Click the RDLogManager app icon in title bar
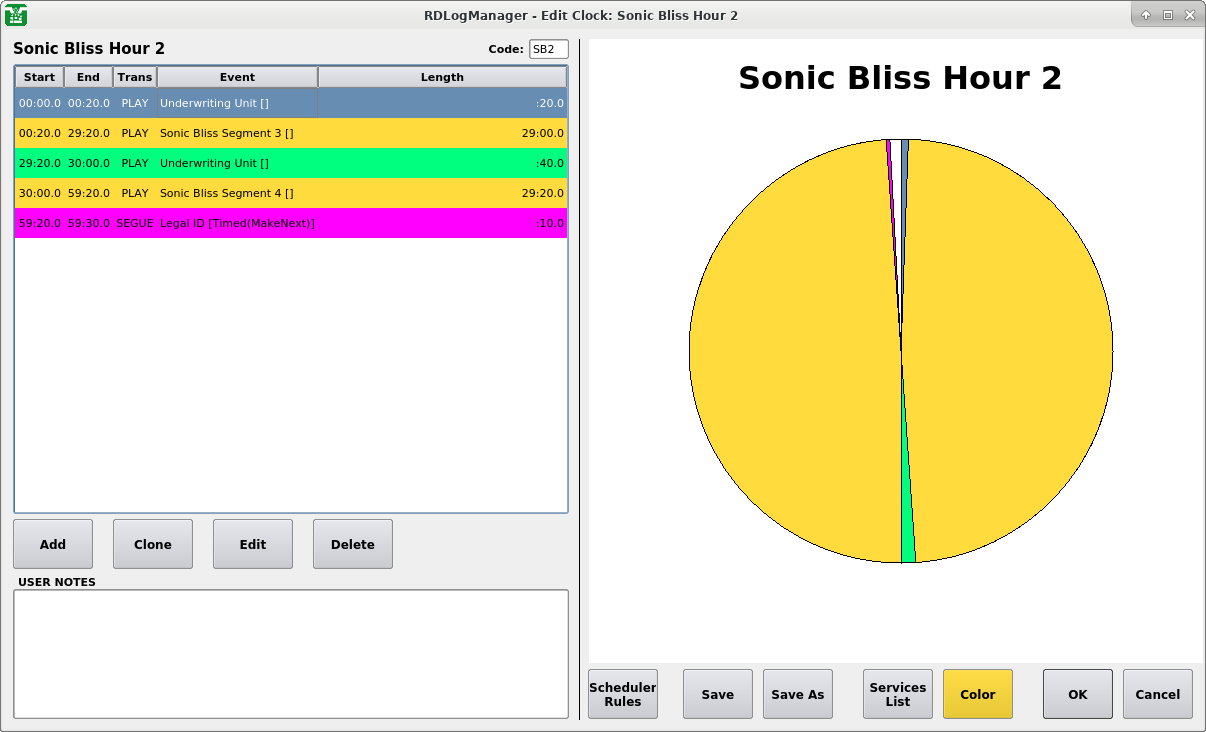The image size is (1206, 732). (16, 15)
